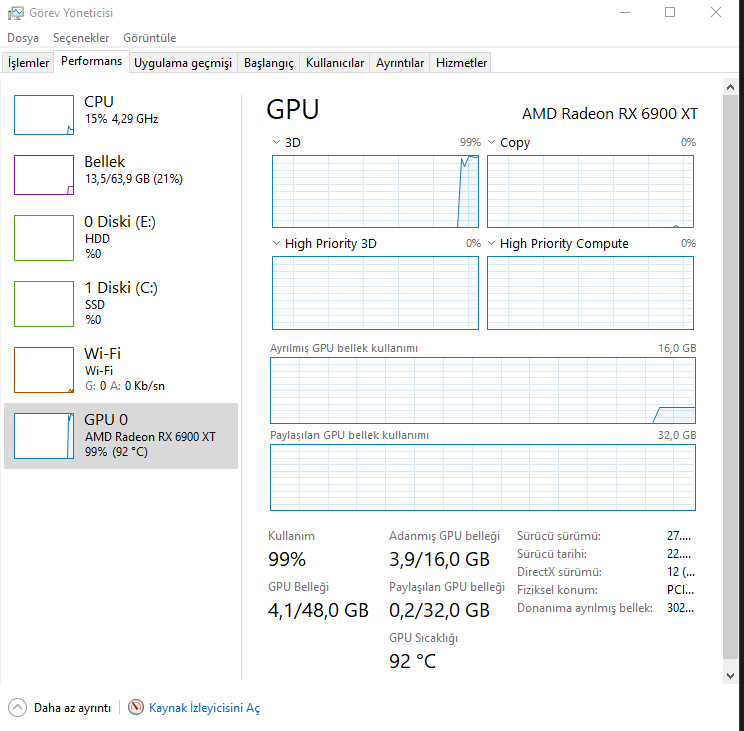
Task: Click the 4,1/48,0 GB GPU memory value
Action: pyautogui.click(x=318, y=610)
